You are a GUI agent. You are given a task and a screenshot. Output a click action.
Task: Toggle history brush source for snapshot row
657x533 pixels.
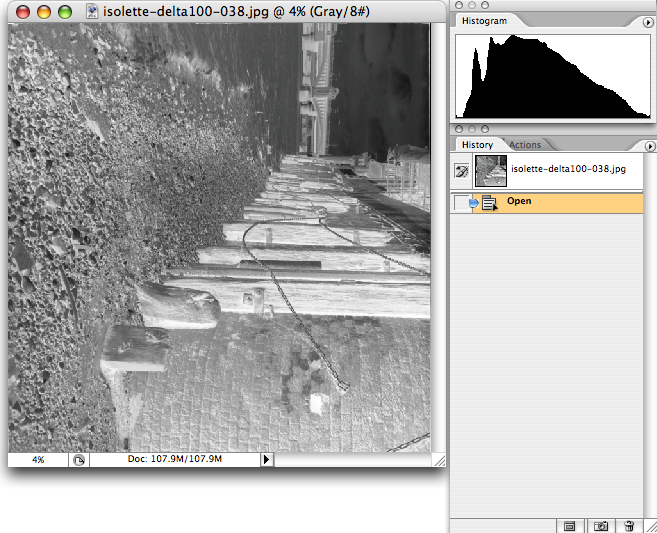[462, 171]
